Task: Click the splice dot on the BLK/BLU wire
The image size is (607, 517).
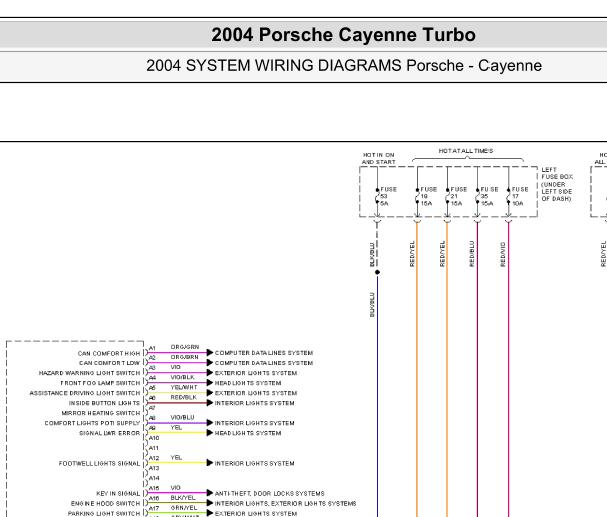Action: 377,272
